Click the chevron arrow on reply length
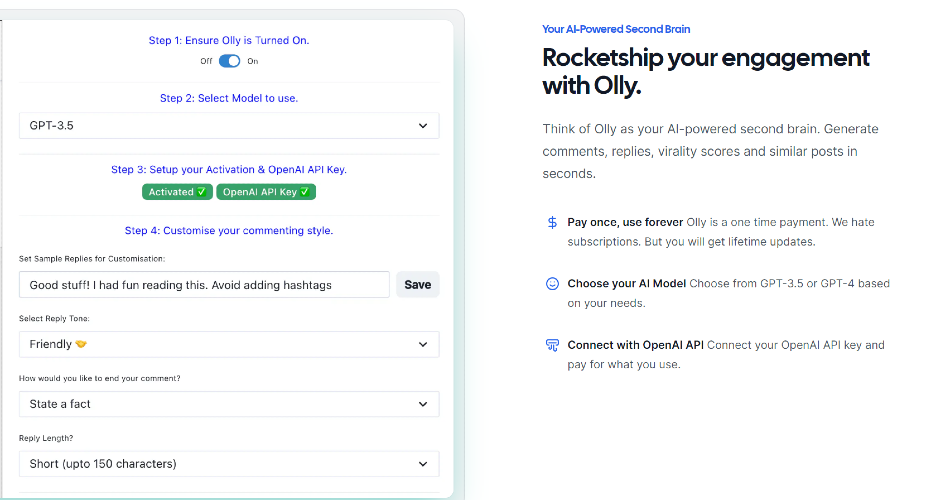 [423, 464]
